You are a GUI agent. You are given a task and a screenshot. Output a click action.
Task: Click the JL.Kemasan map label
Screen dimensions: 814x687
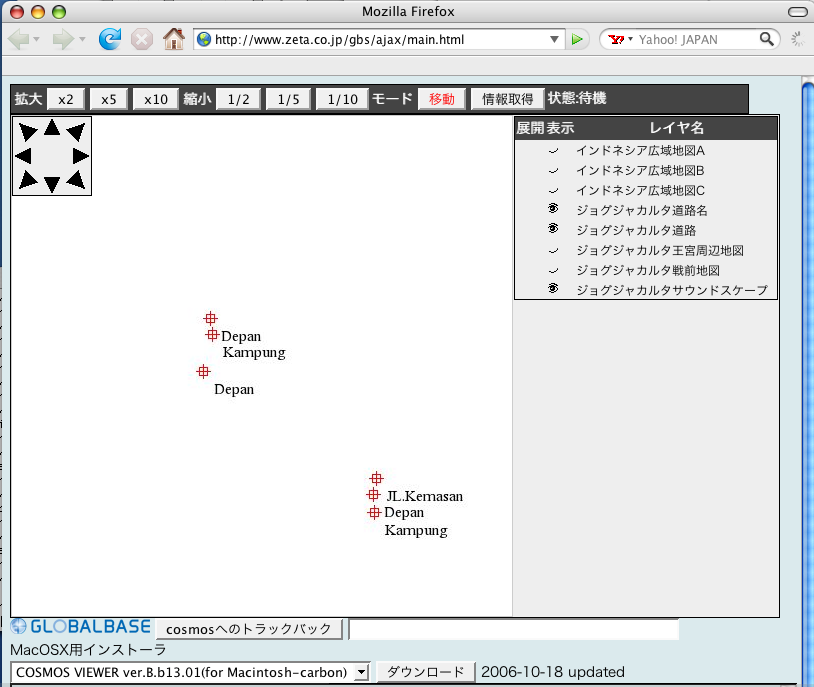[x=425, y=496]
